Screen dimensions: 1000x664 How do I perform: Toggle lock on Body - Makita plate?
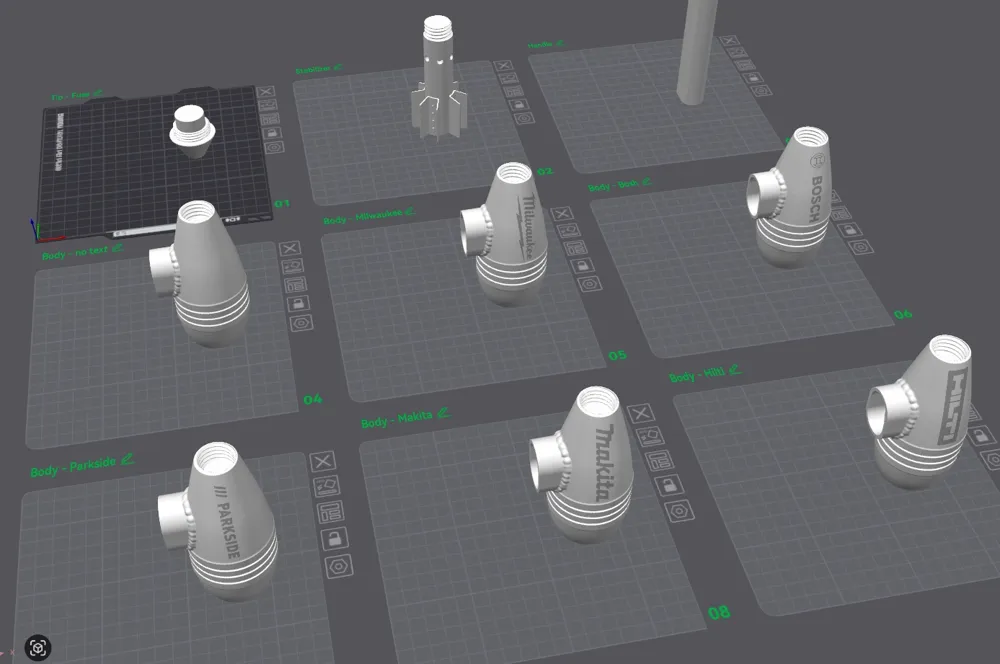coord(669,485)
